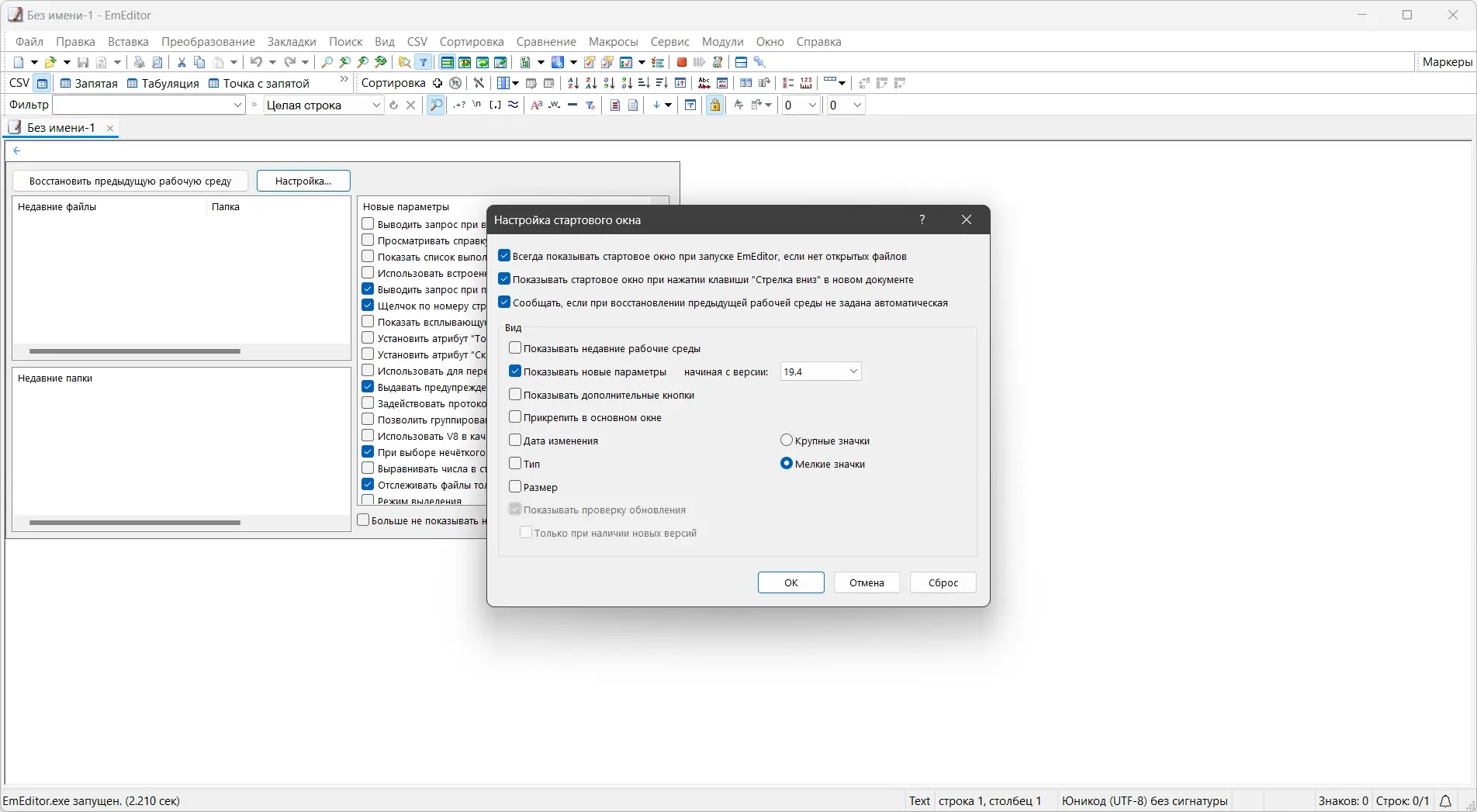1477x812 pixels.
Task: Click the red Record macro icon
Action: click(x=682, y=62)
